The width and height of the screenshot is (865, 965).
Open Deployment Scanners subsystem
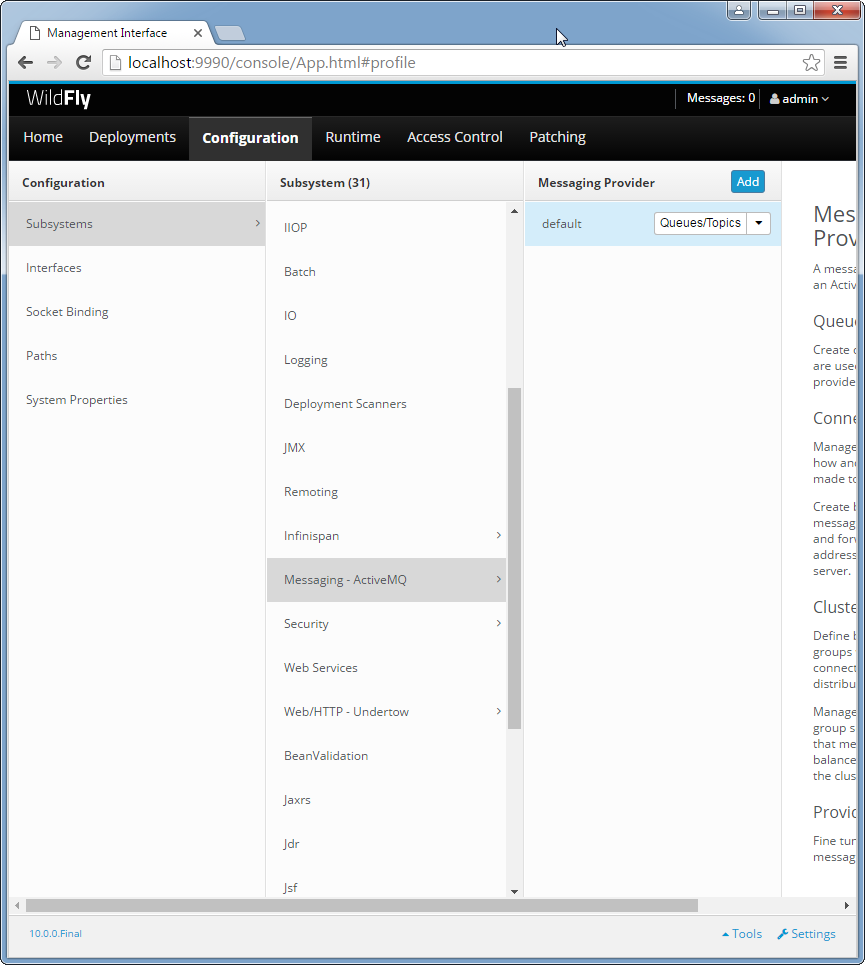tap(386, 404)
